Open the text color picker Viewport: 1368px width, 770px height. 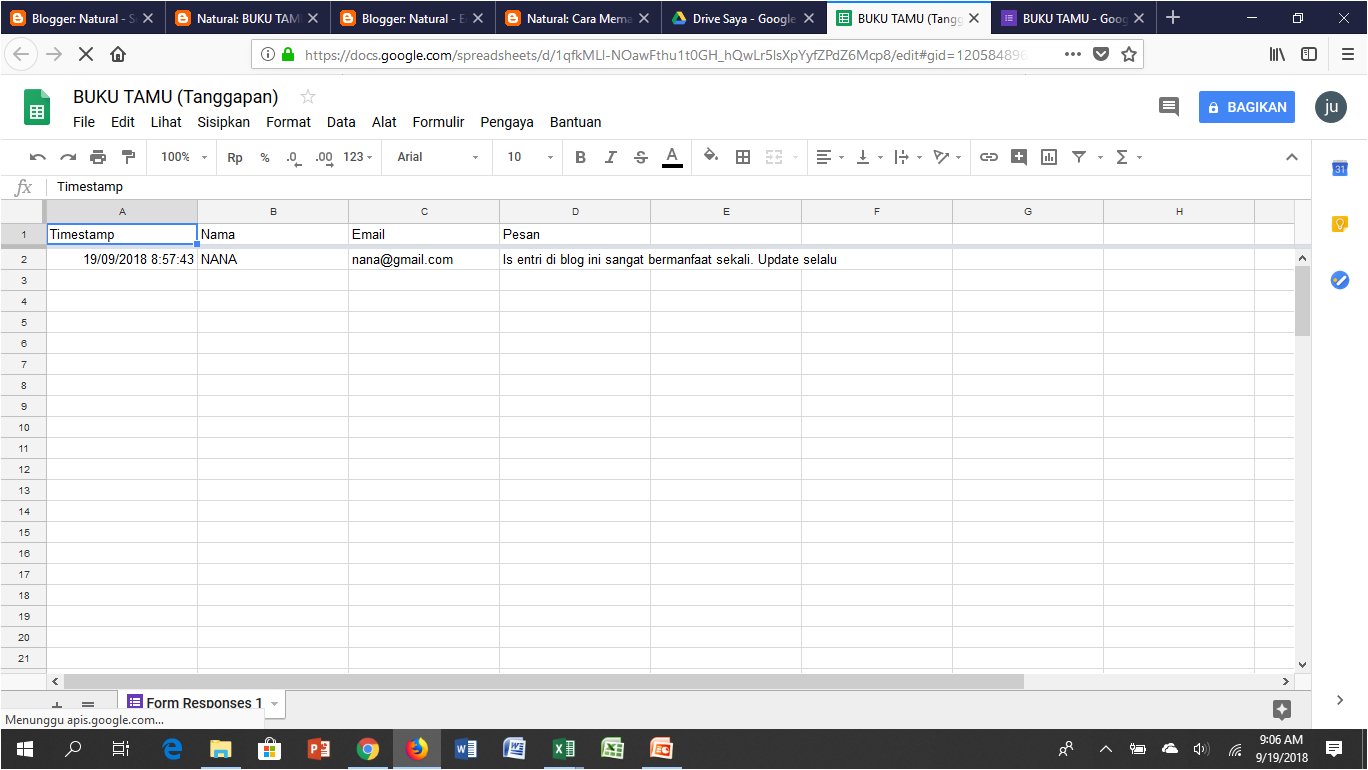click(x=672, y=157)
